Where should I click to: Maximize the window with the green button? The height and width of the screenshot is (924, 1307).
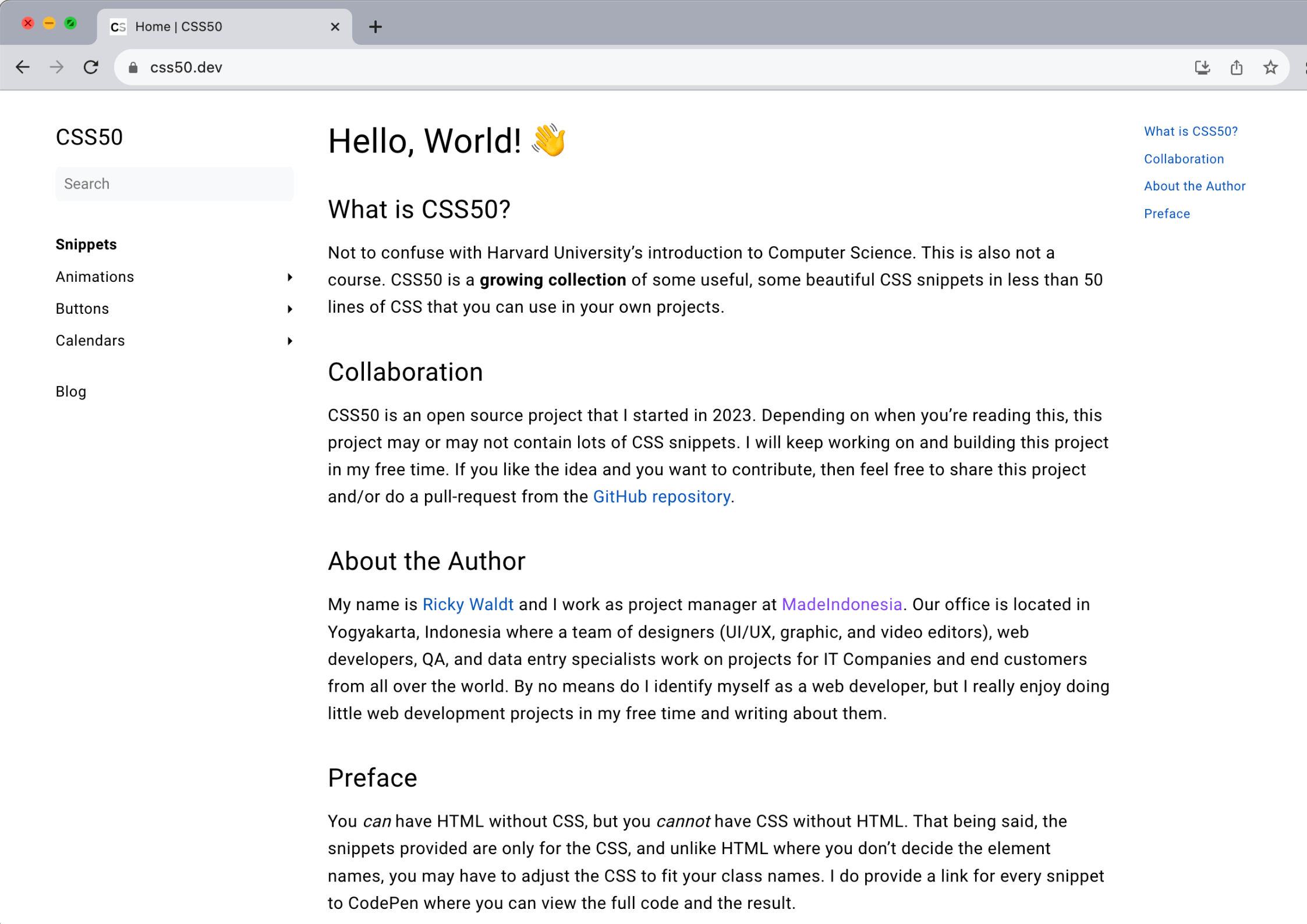tap(70, 23)
